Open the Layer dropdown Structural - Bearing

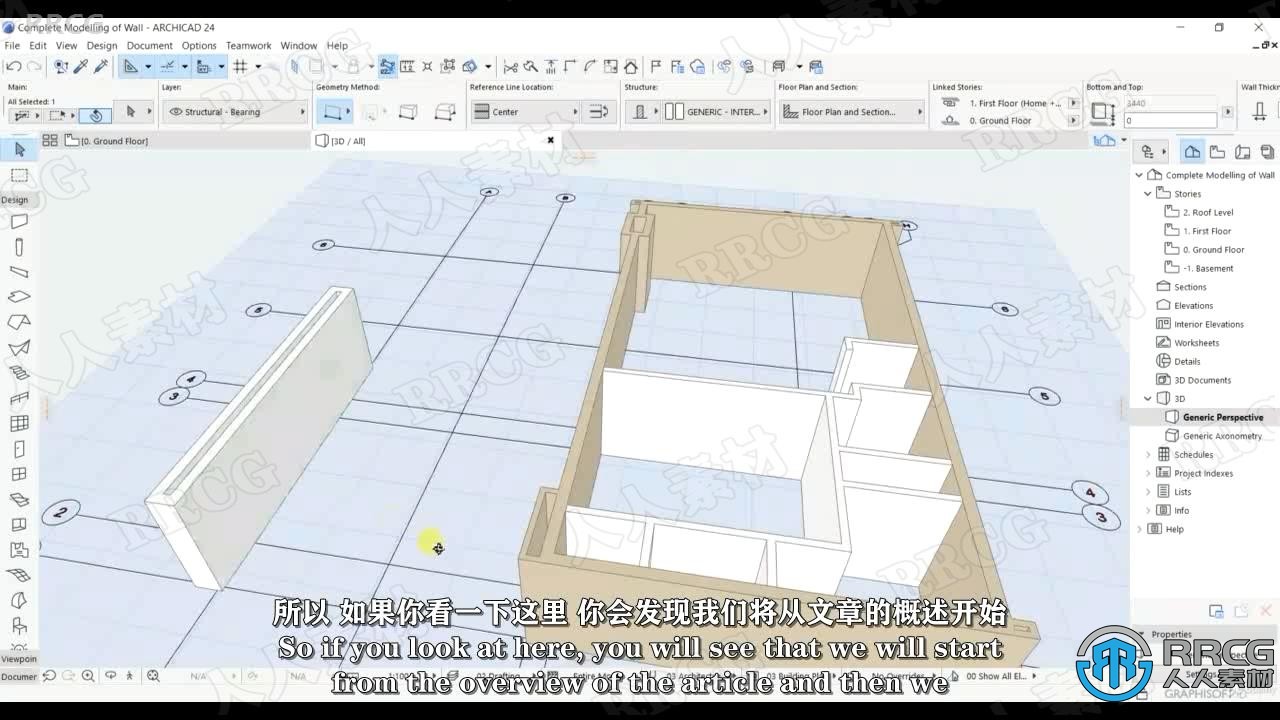[235, 112]
